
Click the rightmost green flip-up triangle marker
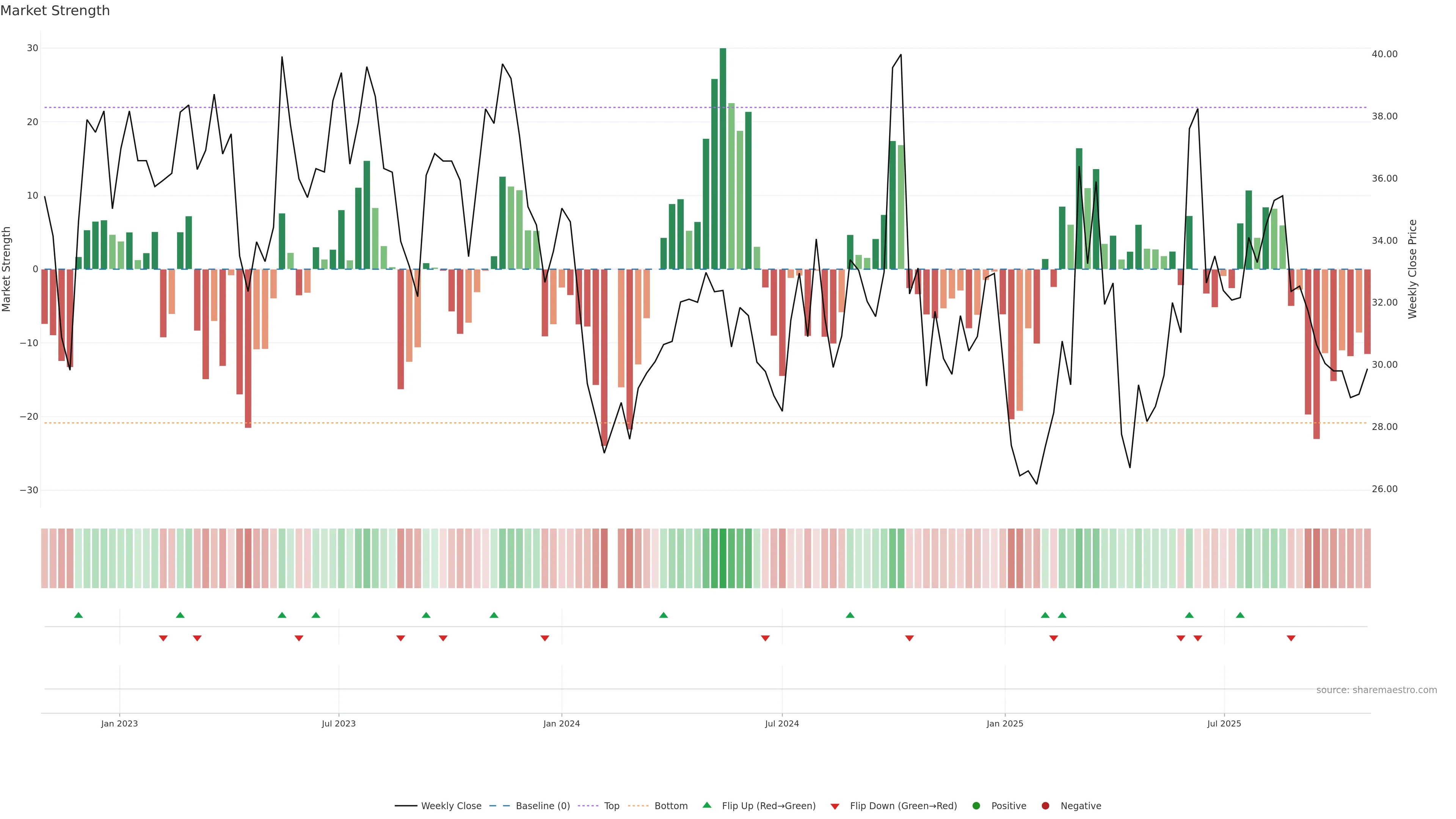1240,615
